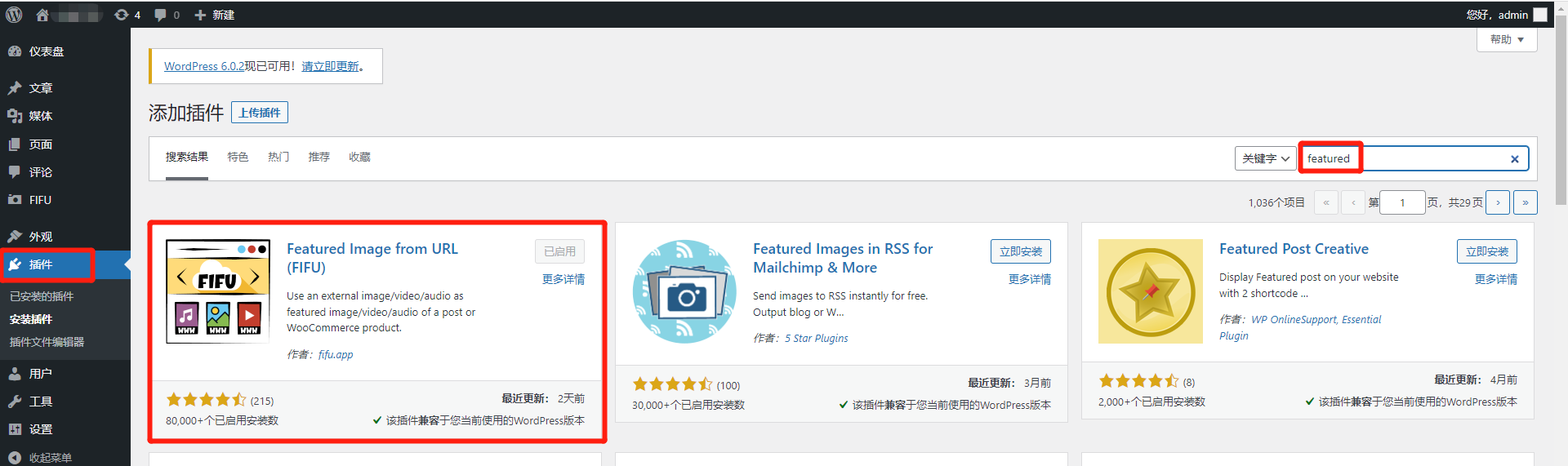Click the 5 Star Plugins author link

coord(817,338)
